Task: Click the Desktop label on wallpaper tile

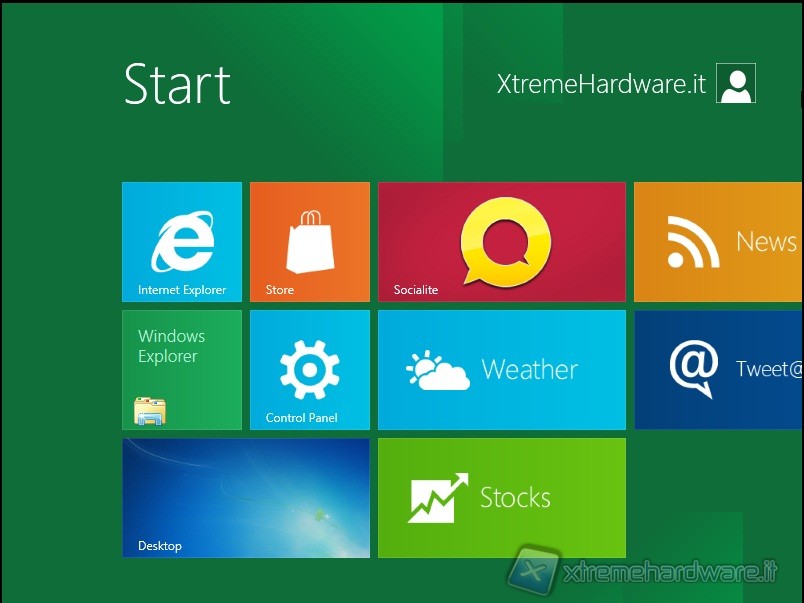Action: [x=160, y=546]
